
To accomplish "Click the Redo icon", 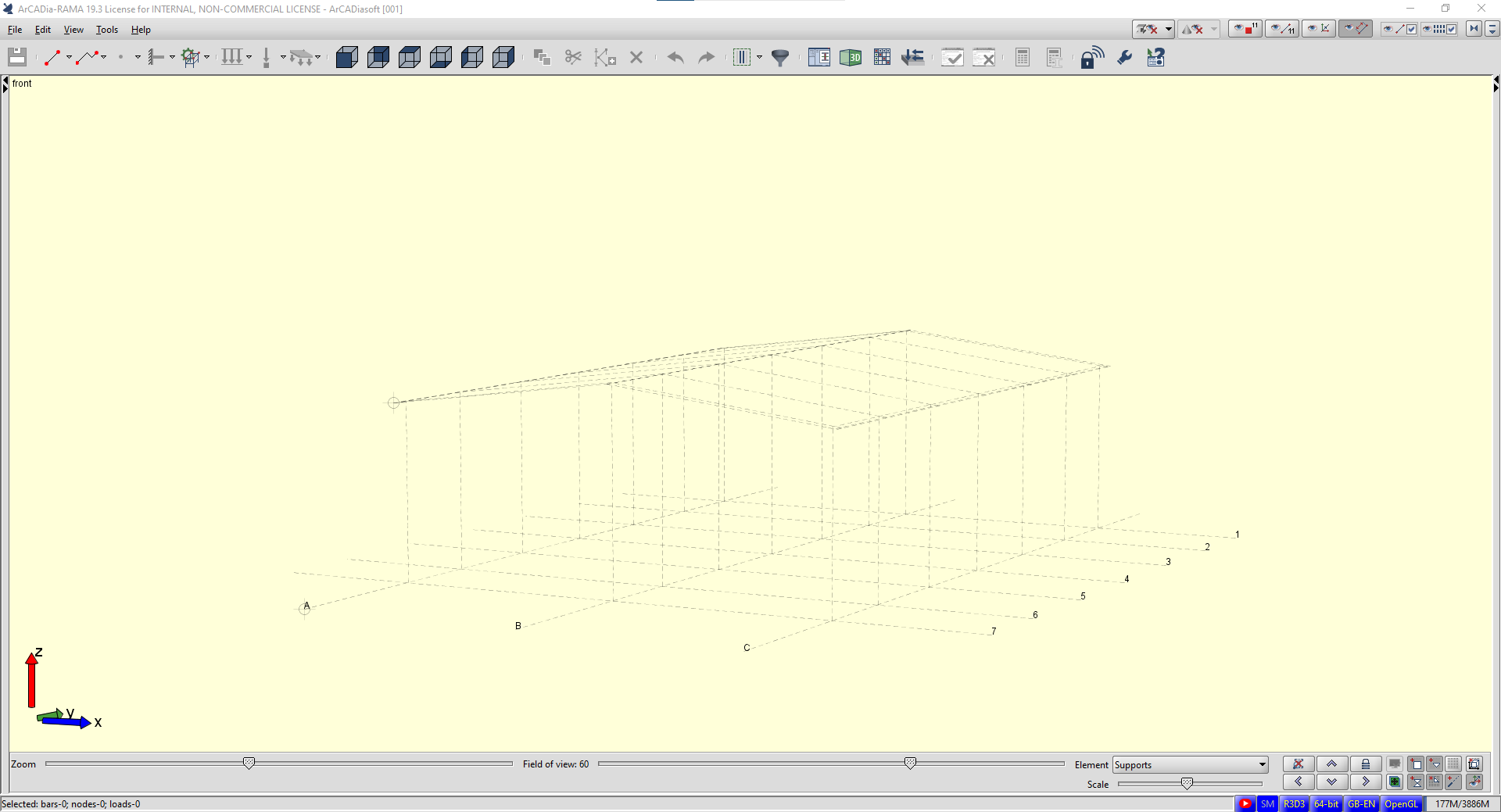I will tap(705, 57).
